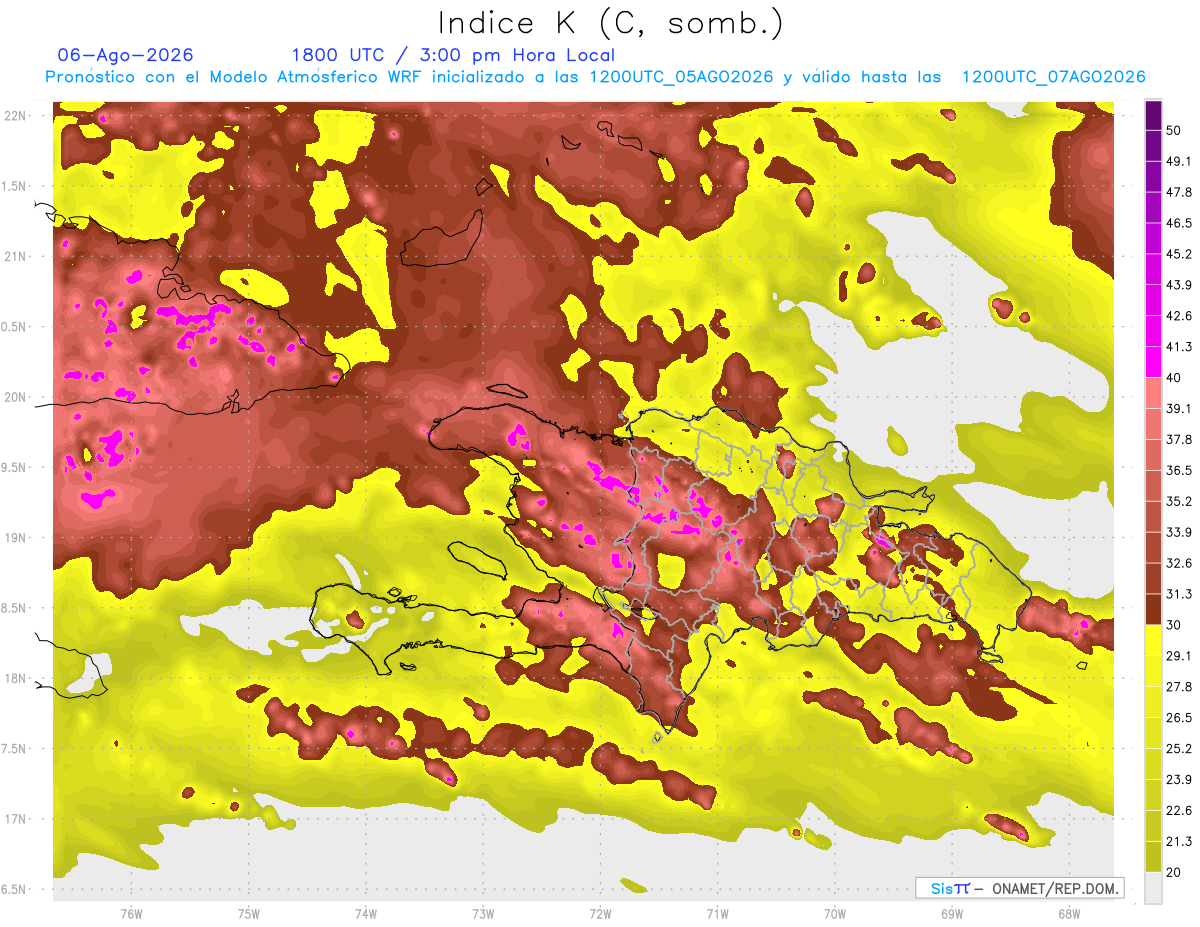Click the "19N" latitude label
The width and height of the screenshot is (1200, 927).
[17, 537]
